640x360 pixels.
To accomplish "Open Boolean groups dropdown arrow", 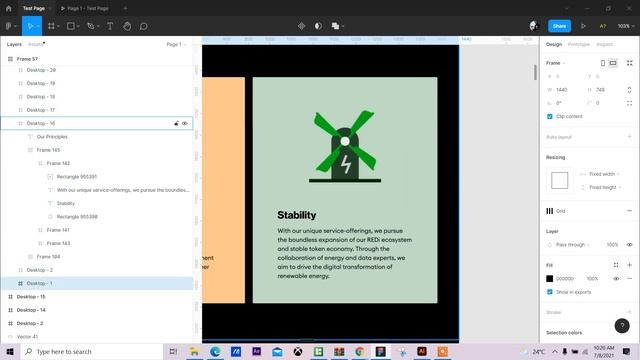I will pyautogui.click(x=343, y=26).
